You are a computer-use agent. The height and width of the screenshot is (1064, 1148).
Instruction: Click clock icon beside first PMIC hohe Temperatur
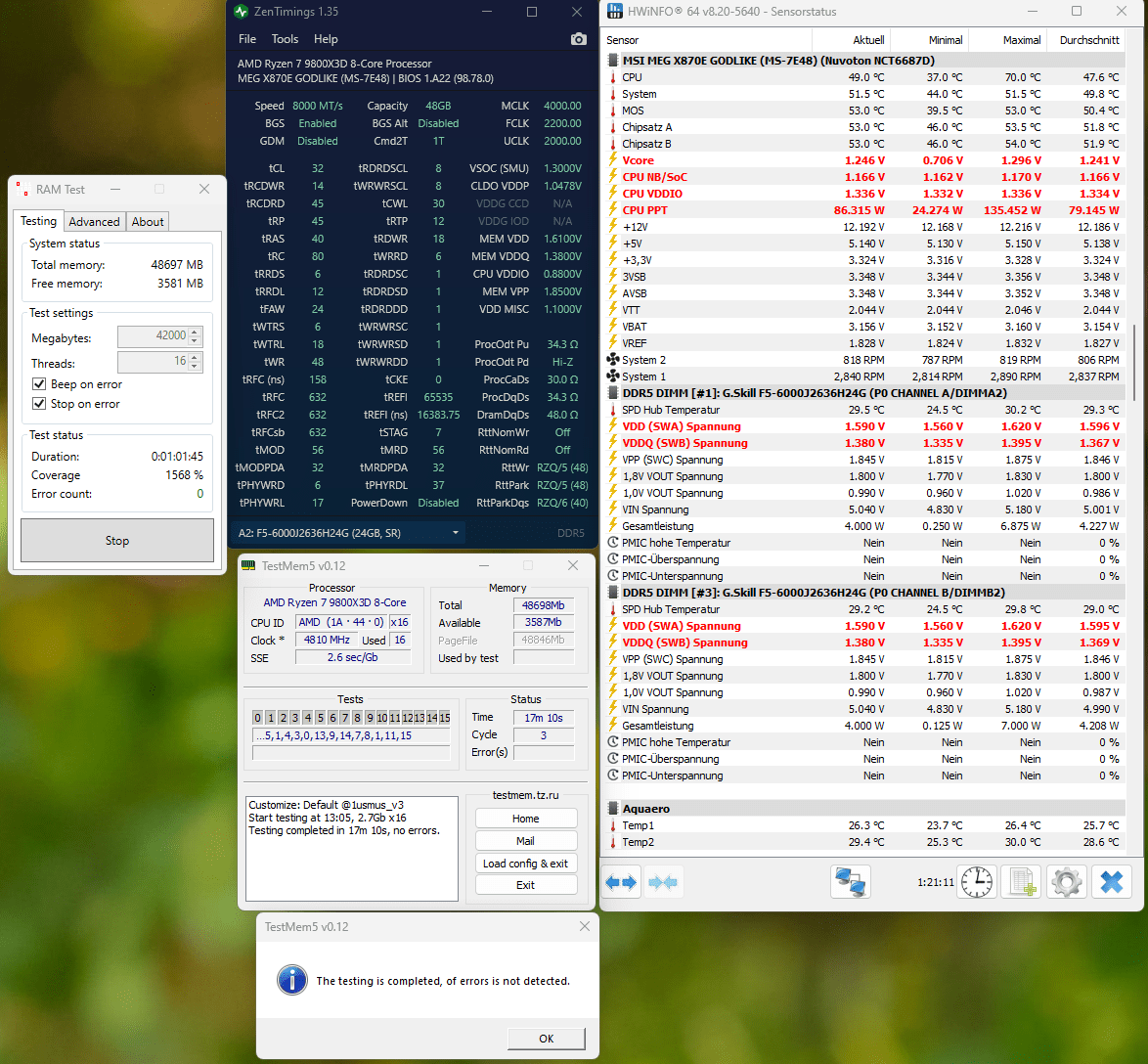(x=613, y=543)
